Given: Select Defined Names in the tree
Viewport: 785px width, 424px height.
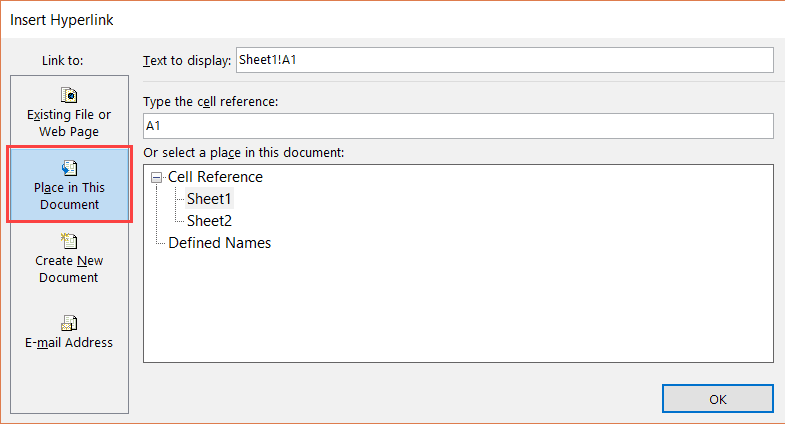Looking at the screenshot, I should click(x=219, y=243).
